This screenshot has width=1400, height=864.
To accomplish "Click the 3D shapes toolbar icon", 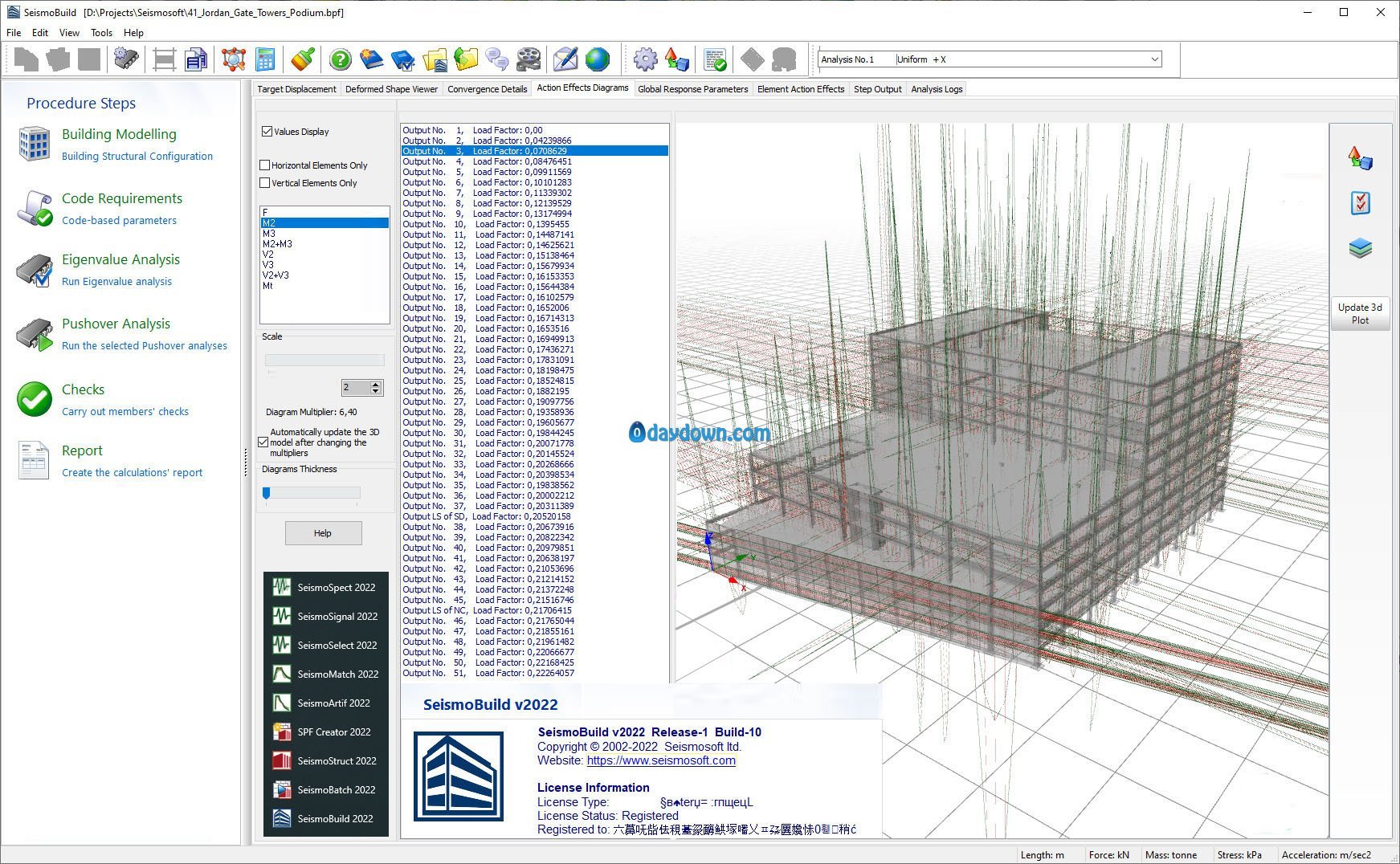I will click(677, 59).
